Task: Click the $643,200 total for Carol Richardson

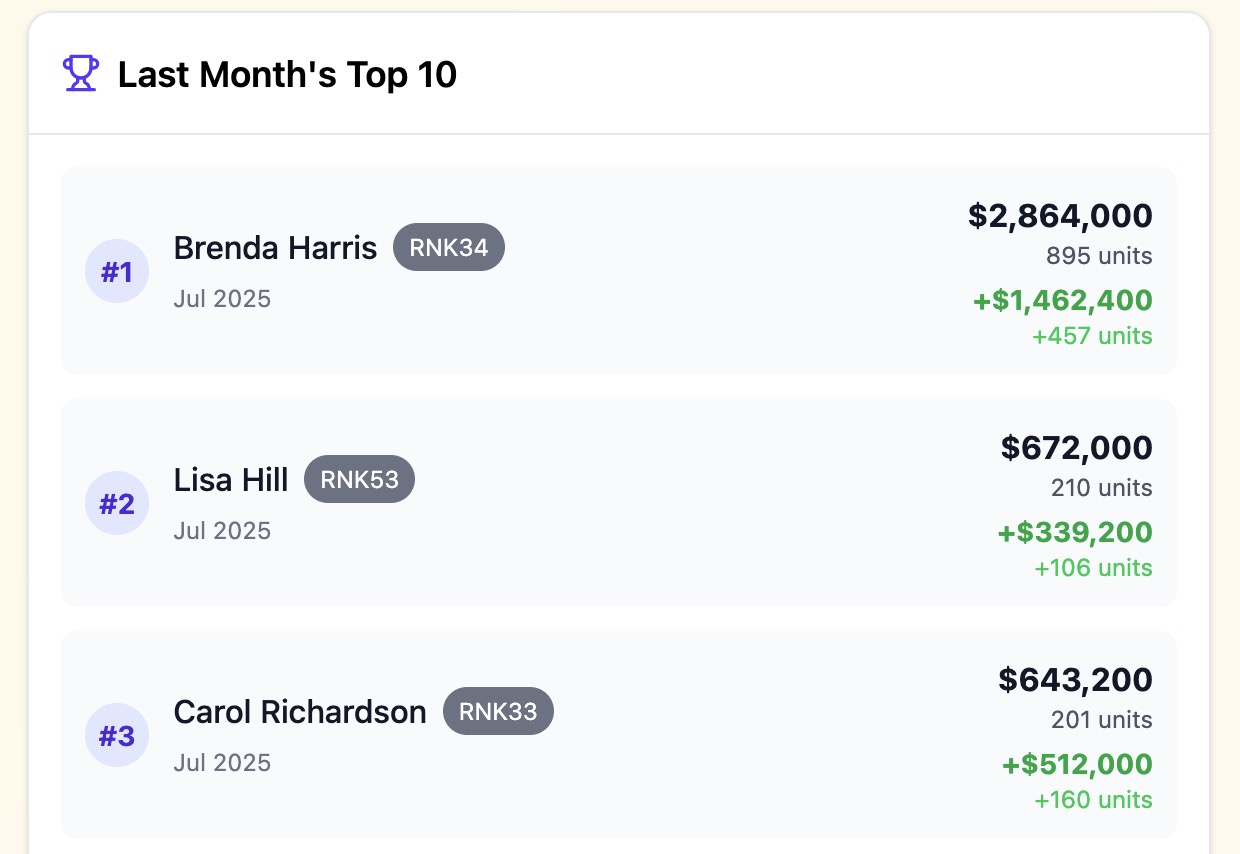Action: click(1074, 679)
